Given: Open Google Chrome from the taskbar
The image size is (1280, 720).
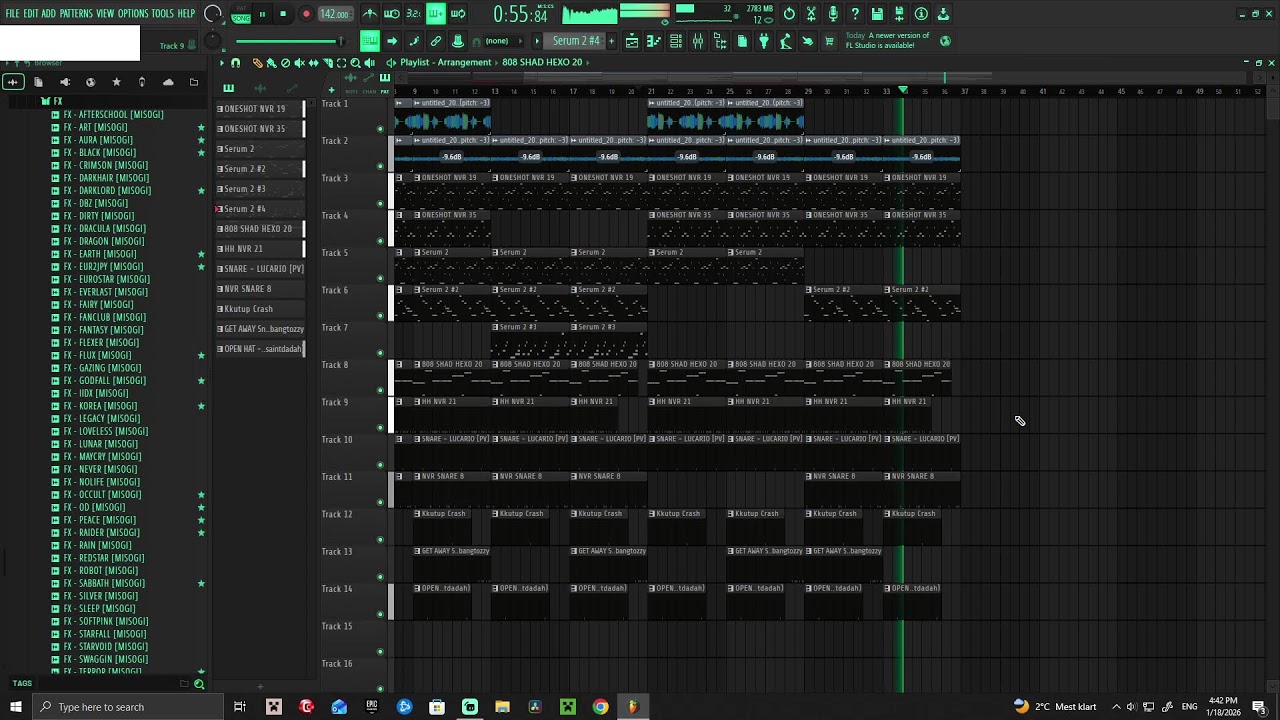Looking at the screenshot, I should click(x=600, y=707).
